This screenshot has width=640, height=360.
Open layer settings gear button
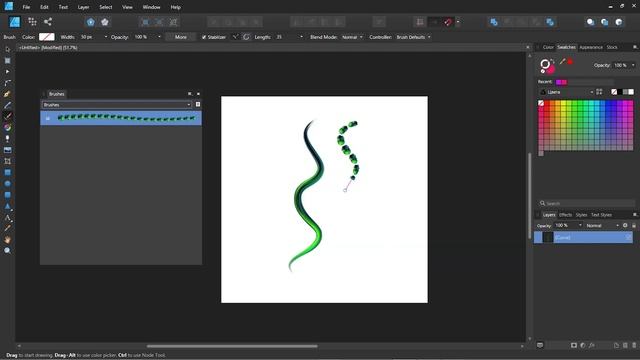click(625, 225)
